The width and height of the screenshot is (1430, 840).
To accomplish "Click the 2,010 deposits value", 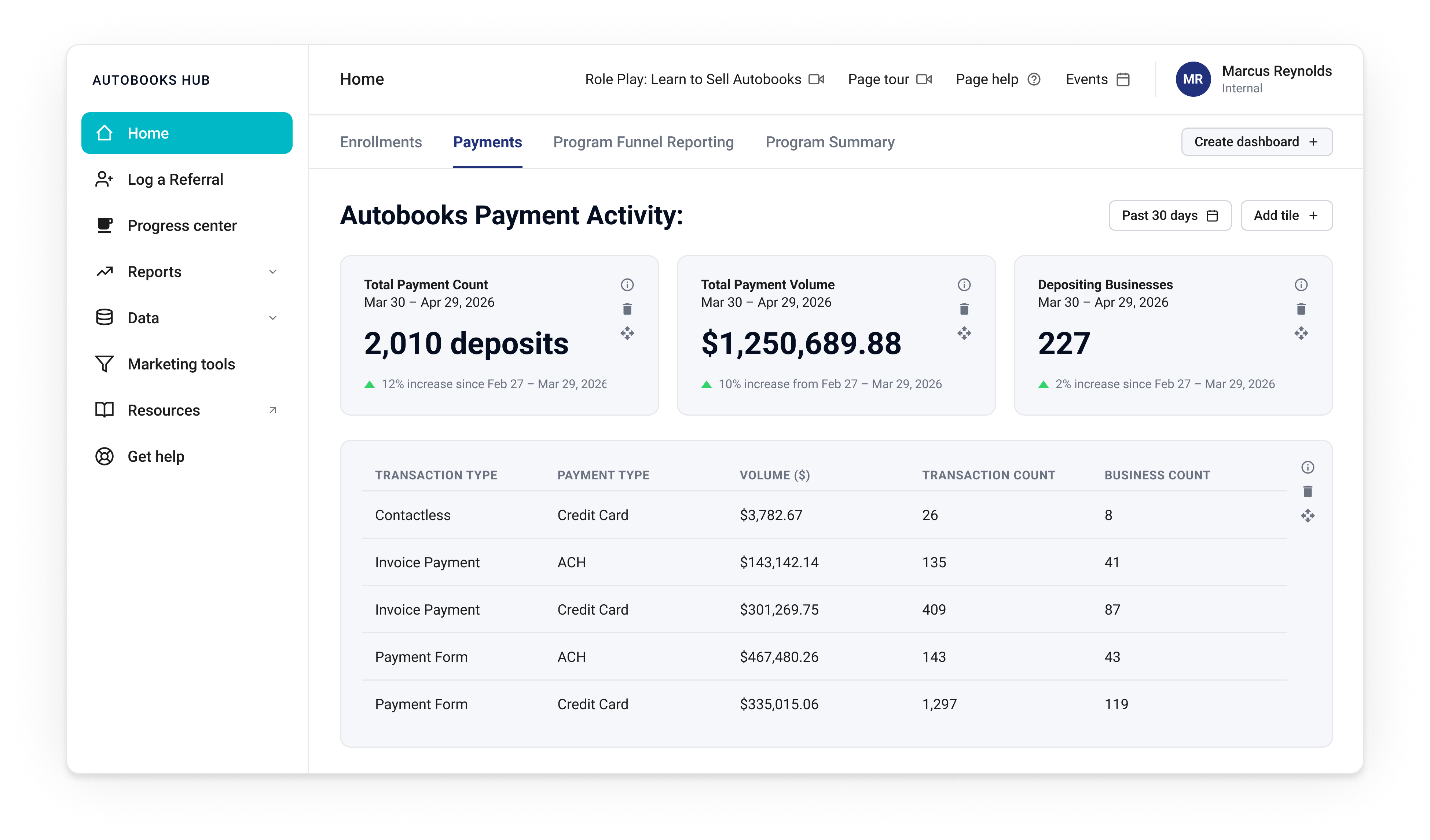I will pyautogui.click(x=466, y=344).
